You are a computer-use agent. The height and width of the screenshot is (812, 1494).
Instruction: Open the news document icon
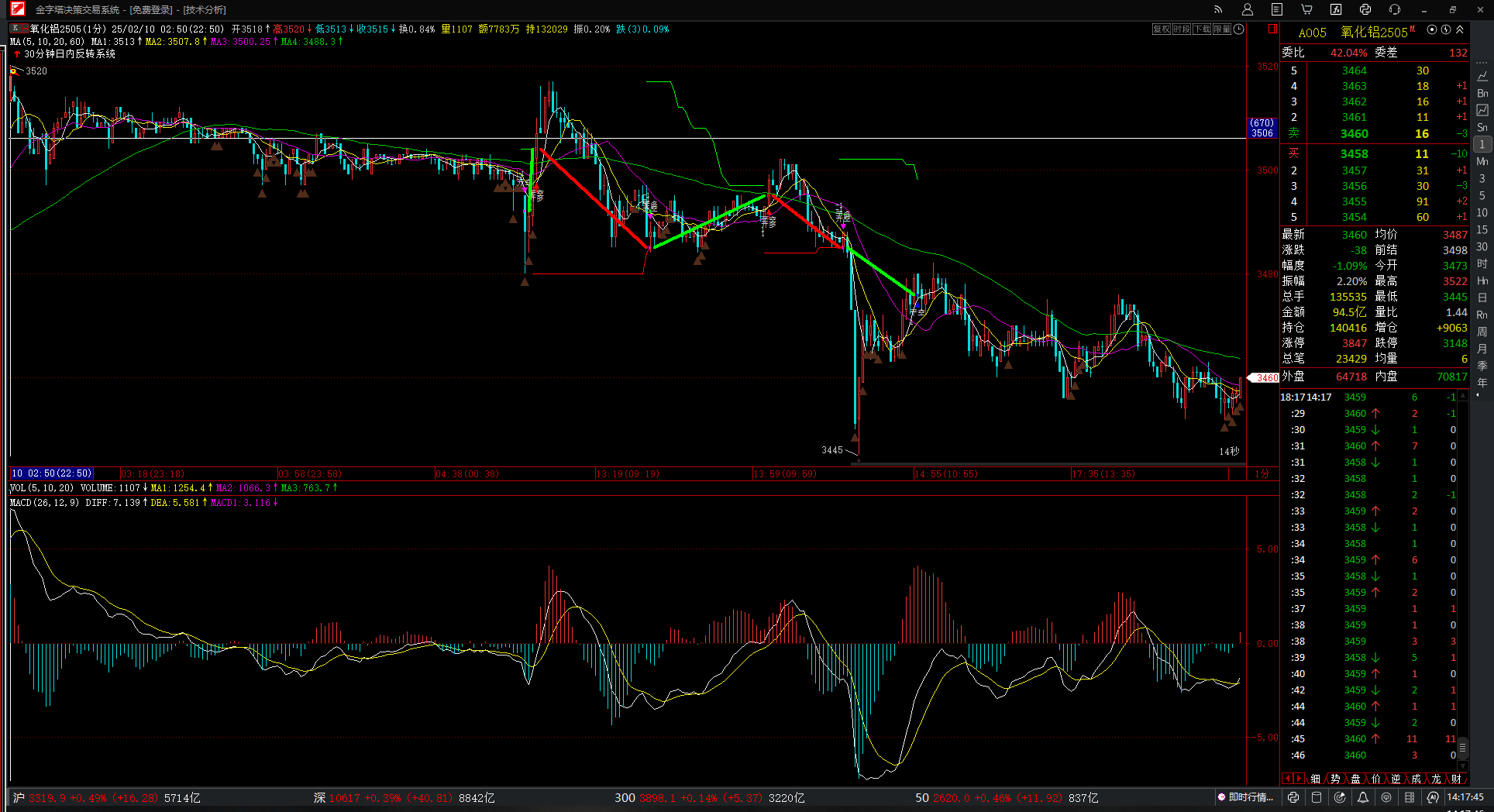pos(1277,9)
